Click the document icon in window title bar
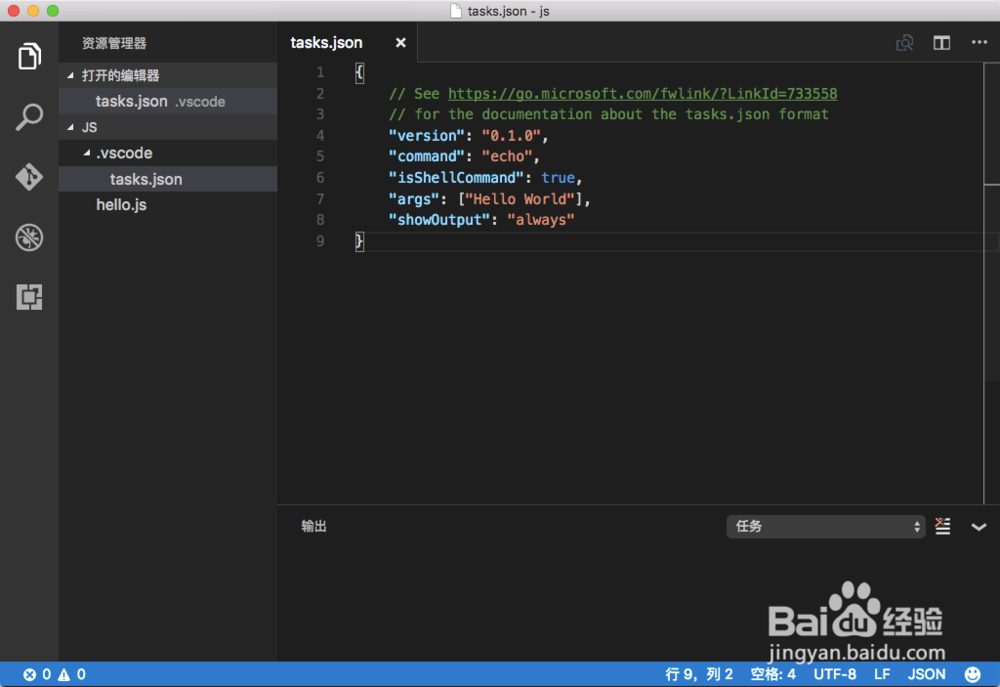The height and width of the screenshot is (687, 1000). pyautogui.click(x=456, y=11)
